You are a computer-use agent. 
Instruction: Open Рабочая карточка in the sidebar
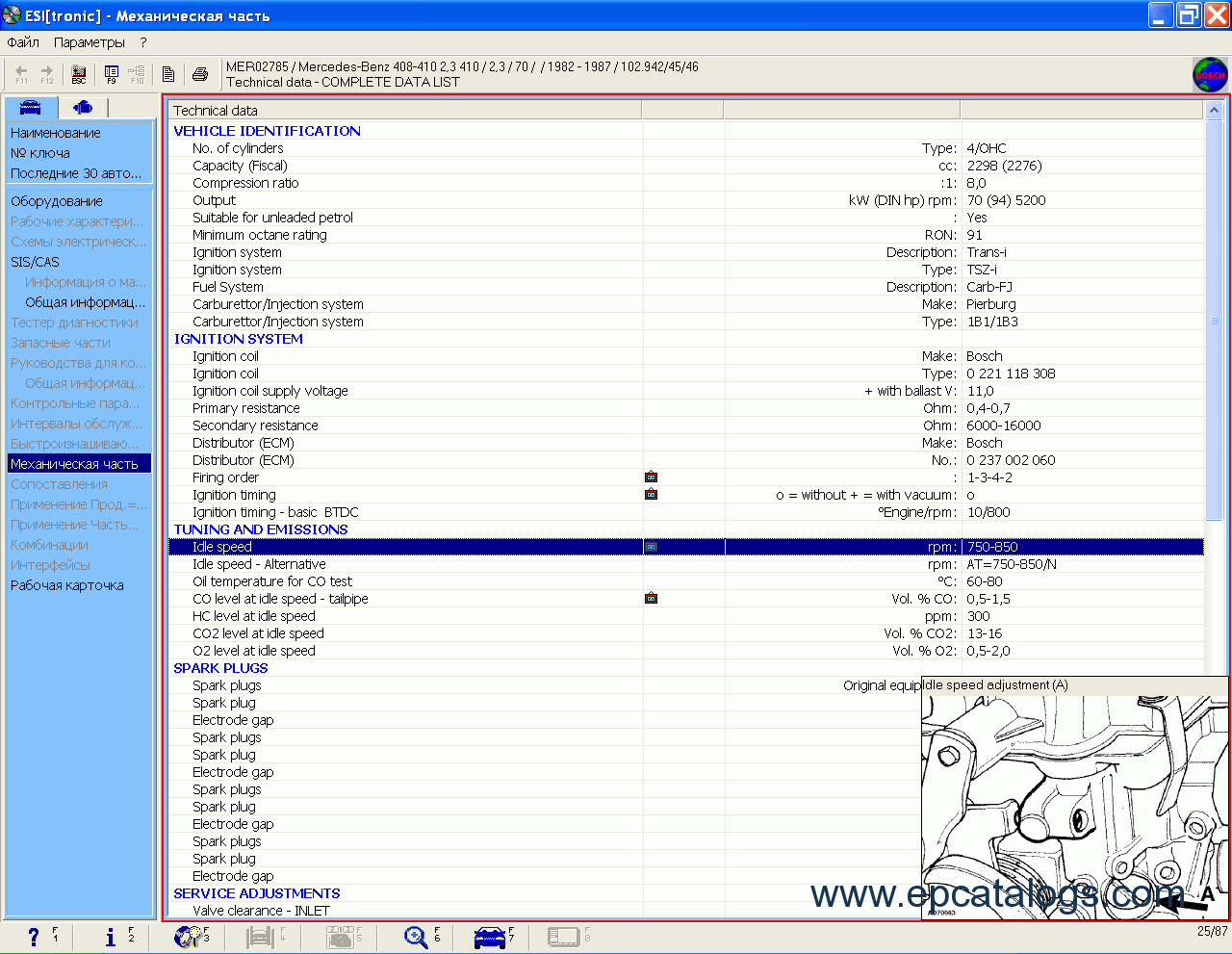(67, 585)
